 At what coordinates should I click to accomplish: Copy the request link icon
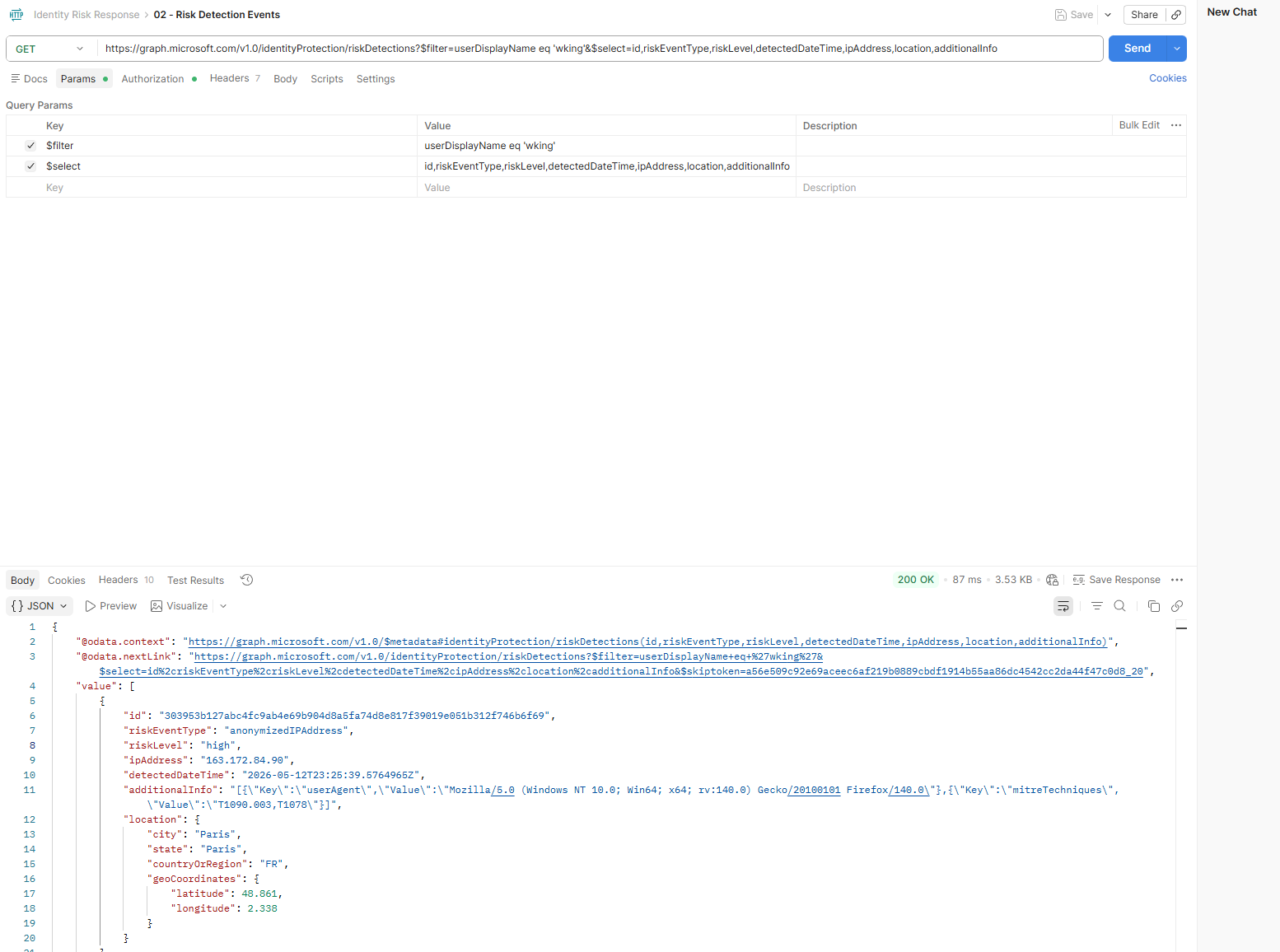1176,15
